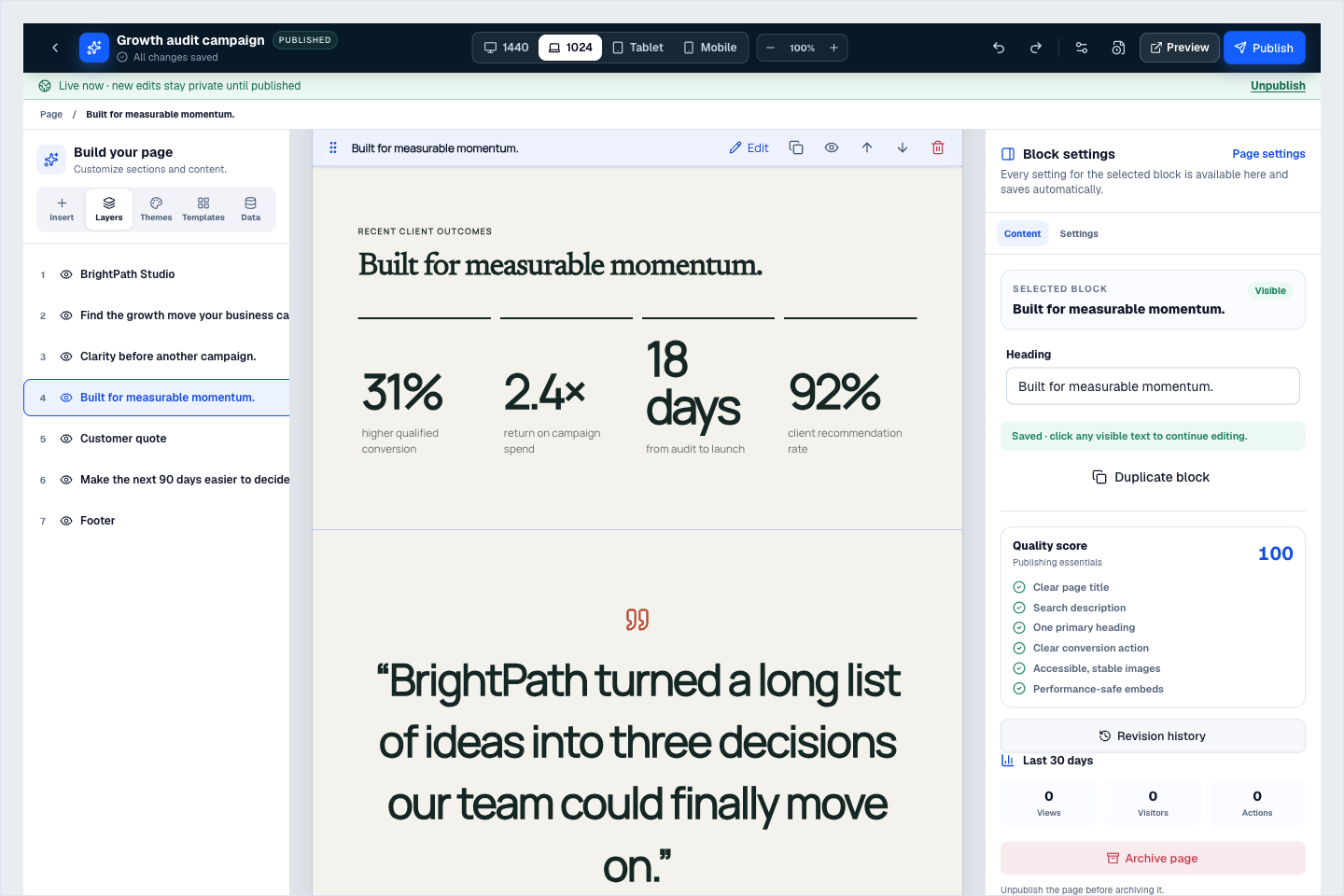Hide the BrightPath Studio layer
This screenshot has width=1344, height=896.
[x=66, y=274]
